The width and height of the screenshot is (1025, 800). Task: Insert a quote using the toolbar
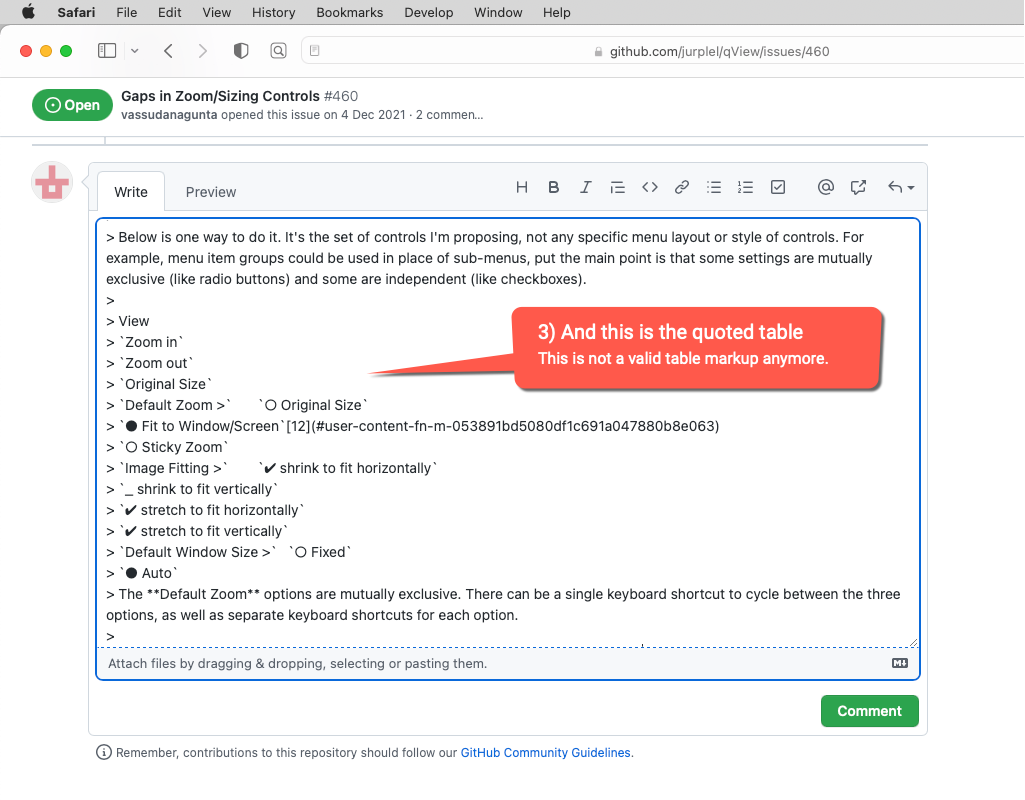coord(617,187)
